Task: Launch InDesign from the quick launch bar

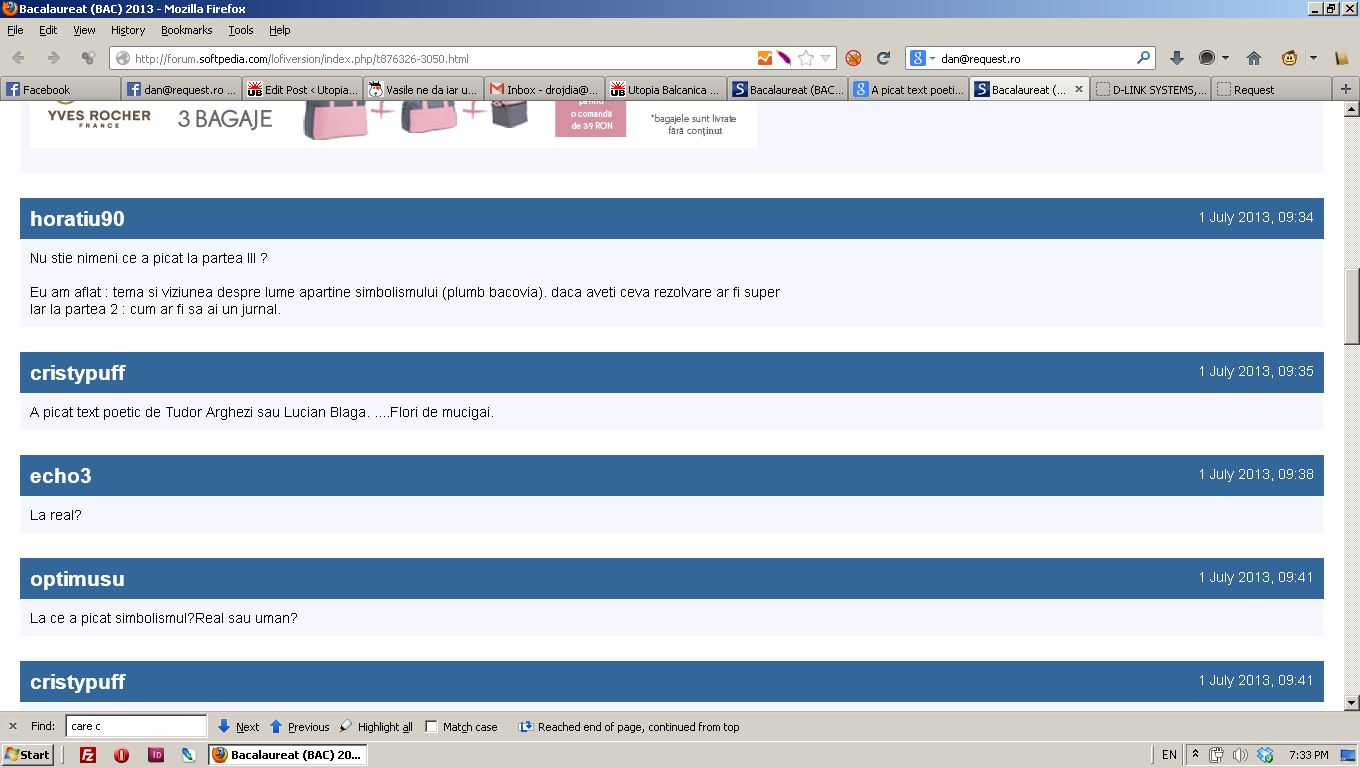Action: pos(155,755)
